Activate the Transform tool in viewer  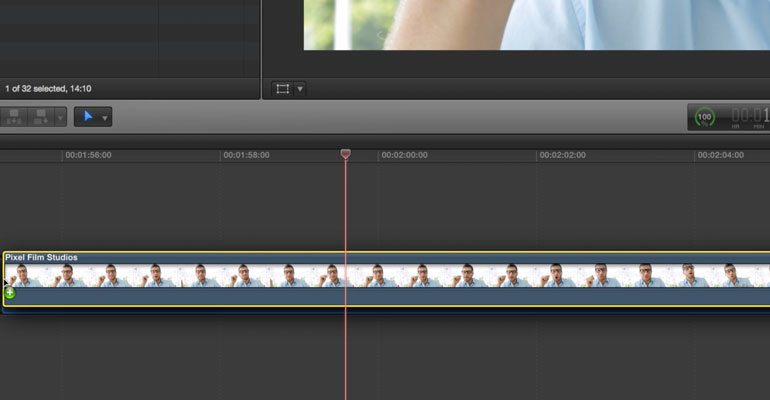282,89
